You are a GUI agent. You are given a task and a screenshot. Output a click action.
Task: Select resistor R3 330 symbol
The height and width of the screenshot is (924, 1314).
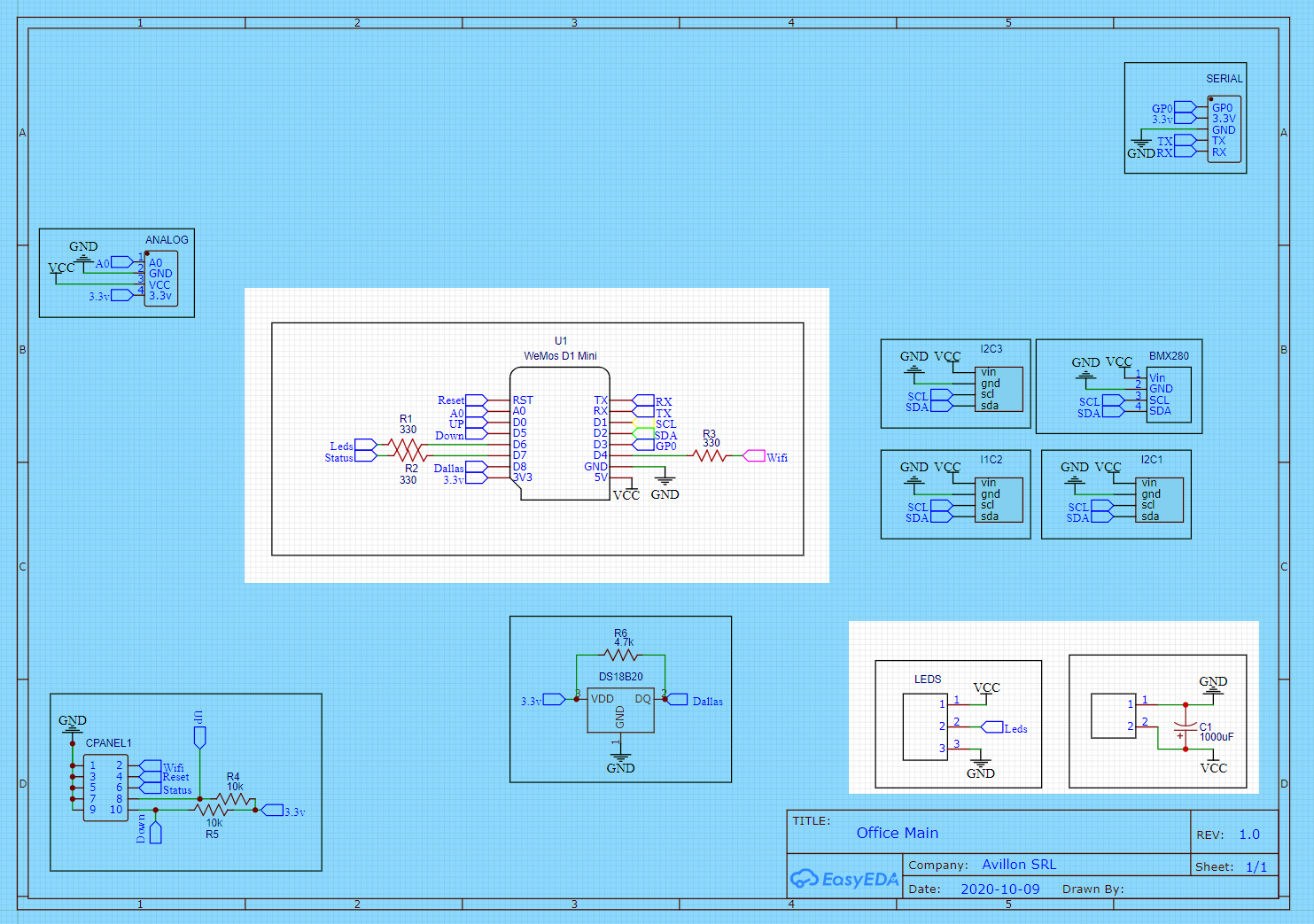pyautogui.click(x=709, y=456)
